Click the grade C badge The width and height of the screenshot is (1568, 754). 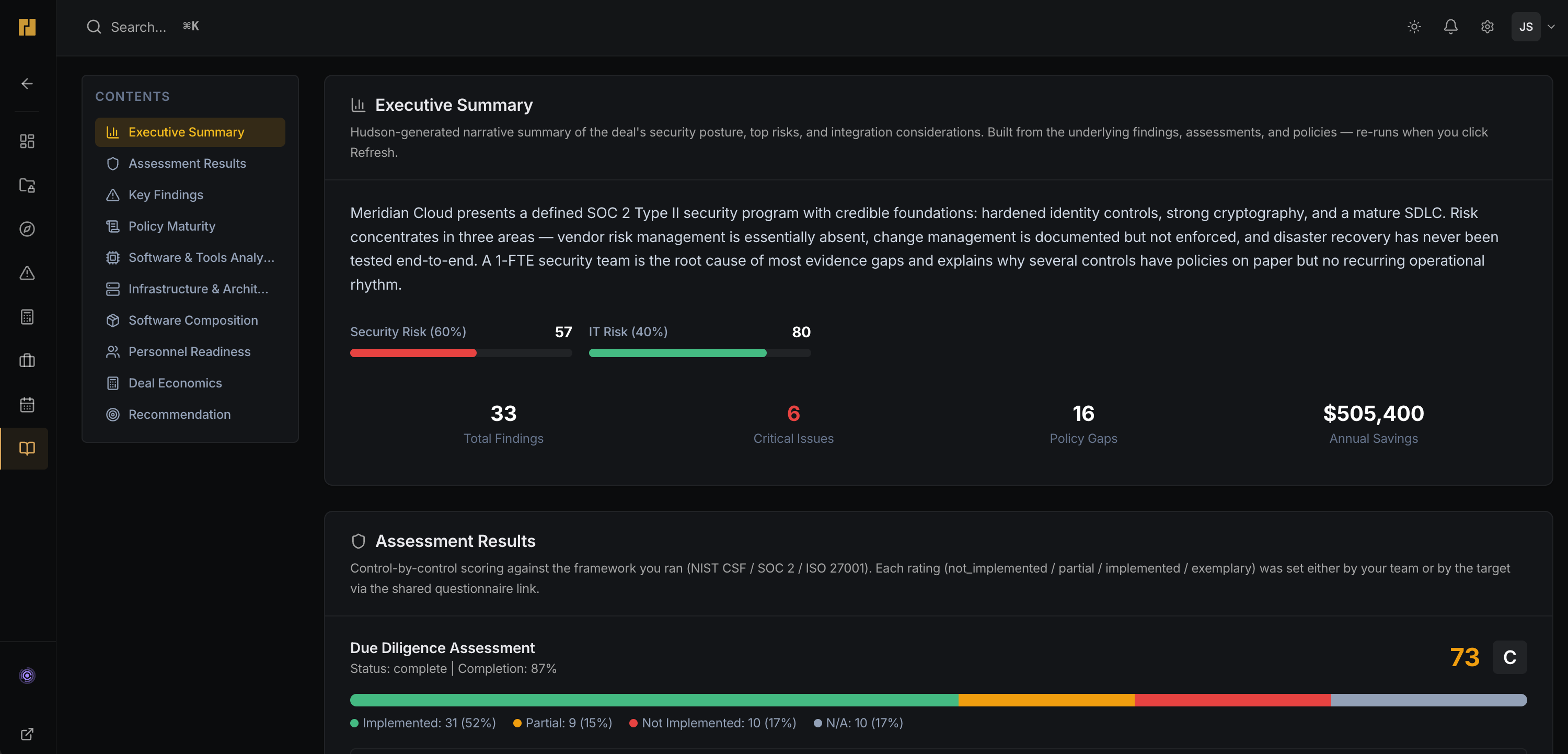pos(1509,657)
